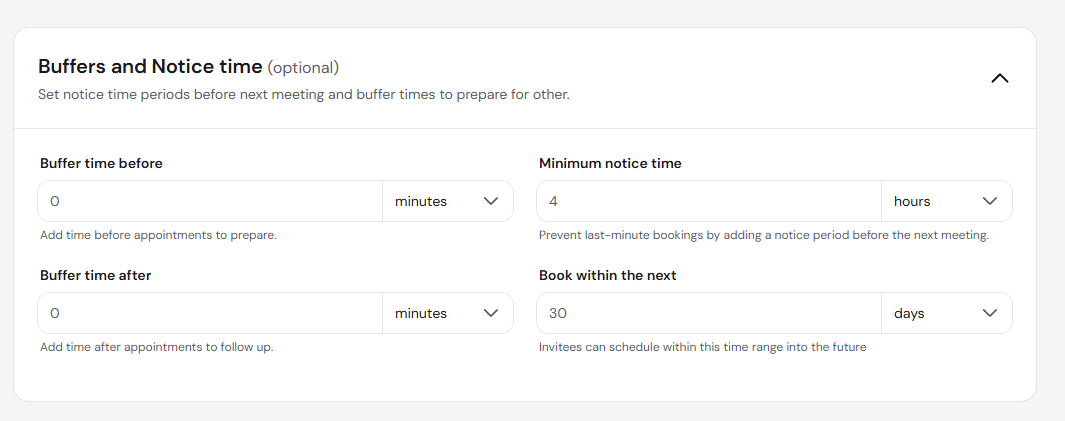Collapse the Buffers and Notice time section
This screenshot has width=1065, height=421.
[999, 79]
